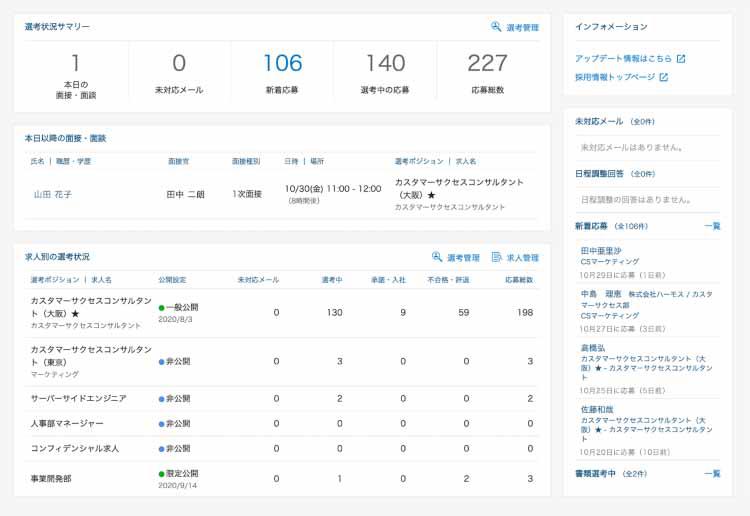Follow the 採用情報トップページ link
750x516 pixels.
pyautogui.click(x=615, y=77)
